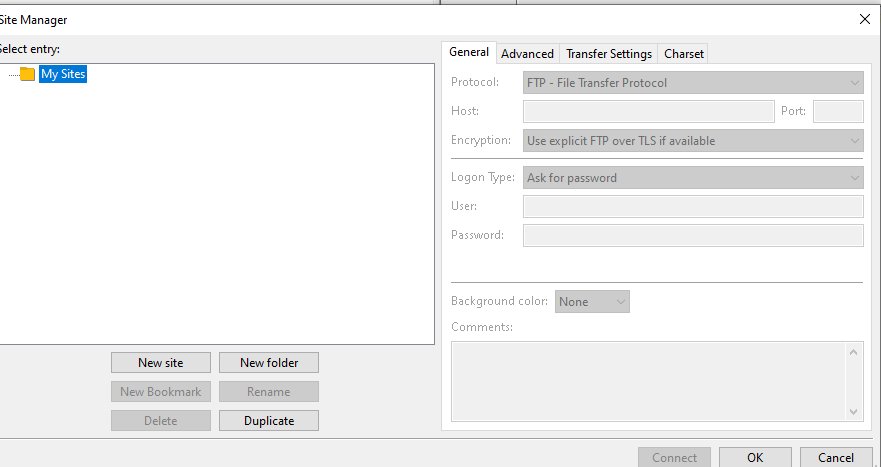Expand the Encryption dropdown

(x=693, y=140)
